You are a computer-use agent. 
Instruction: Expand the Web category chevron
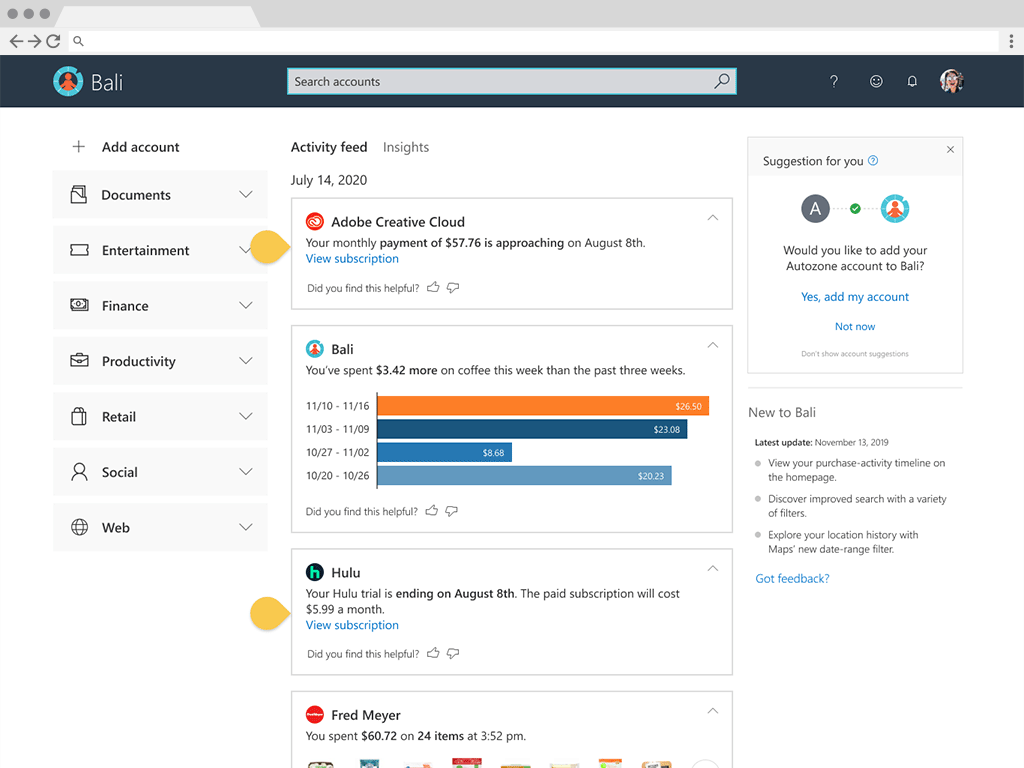[x=246, y=527]
